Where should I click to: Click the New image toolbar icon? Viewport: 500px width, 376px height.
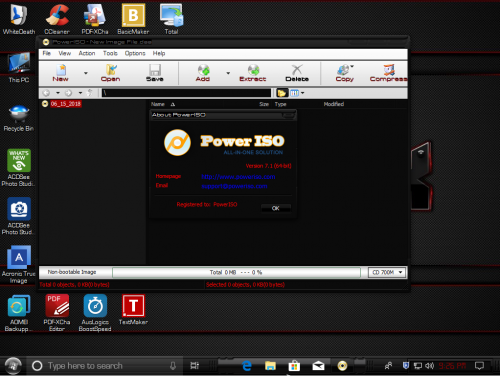(61, 73)
